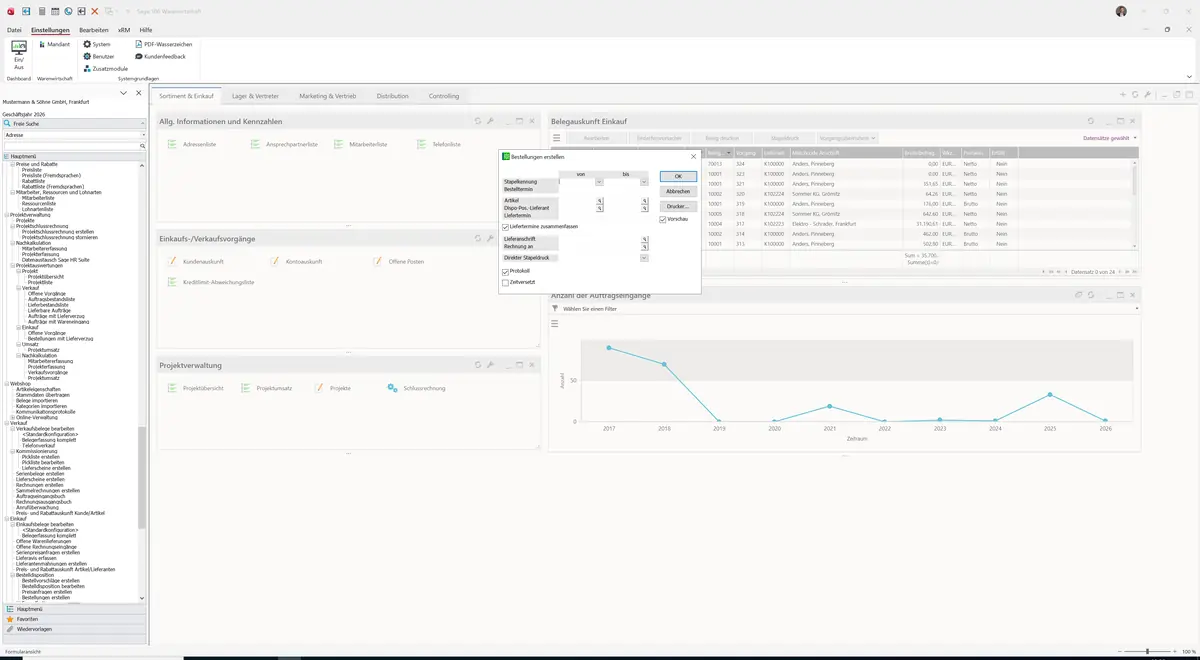
Task: Disable the Vorschau checkbox
Action: click(x=663, y=220)
